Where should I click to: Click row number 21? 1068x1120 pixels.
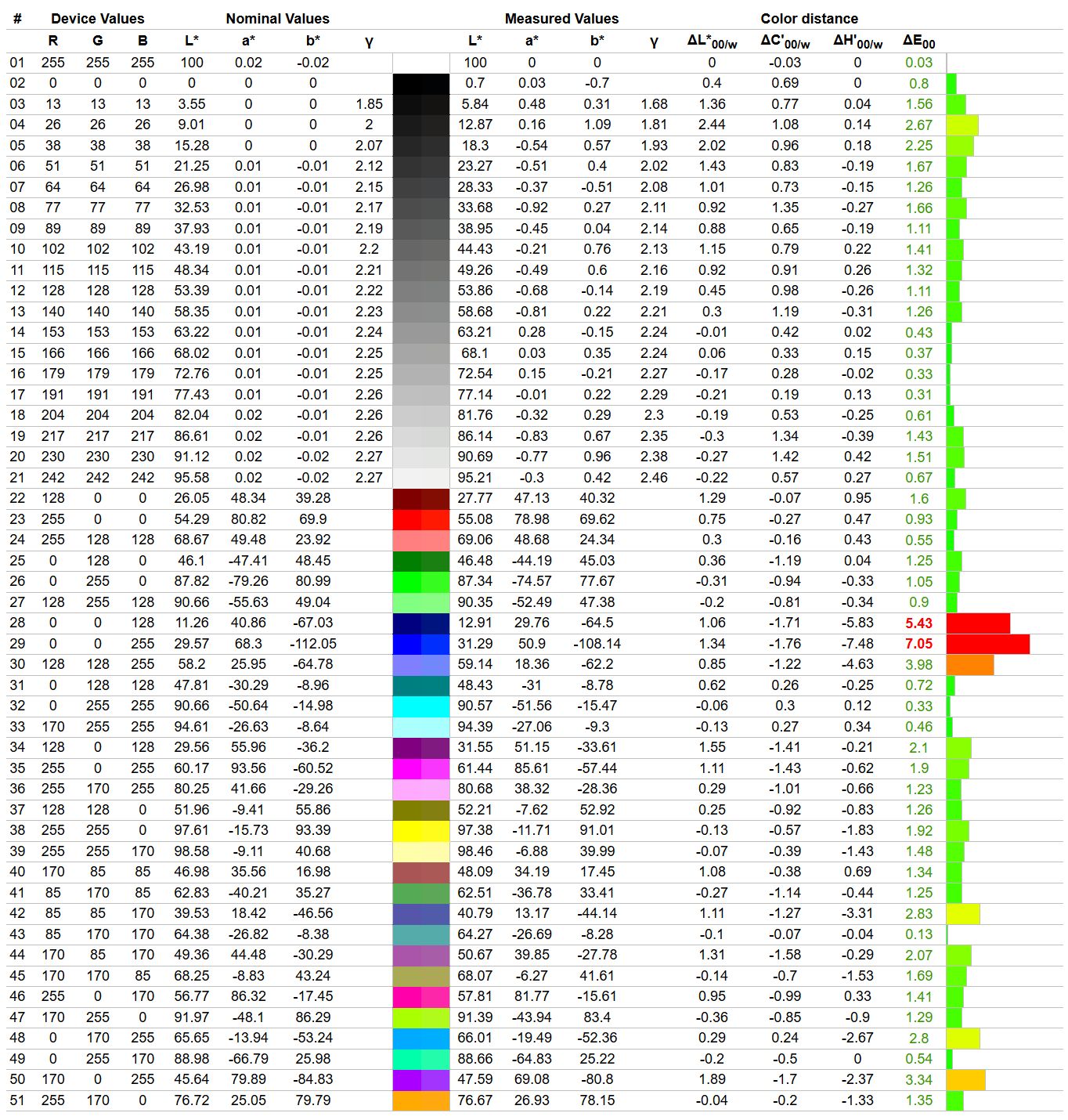(17, 478)
